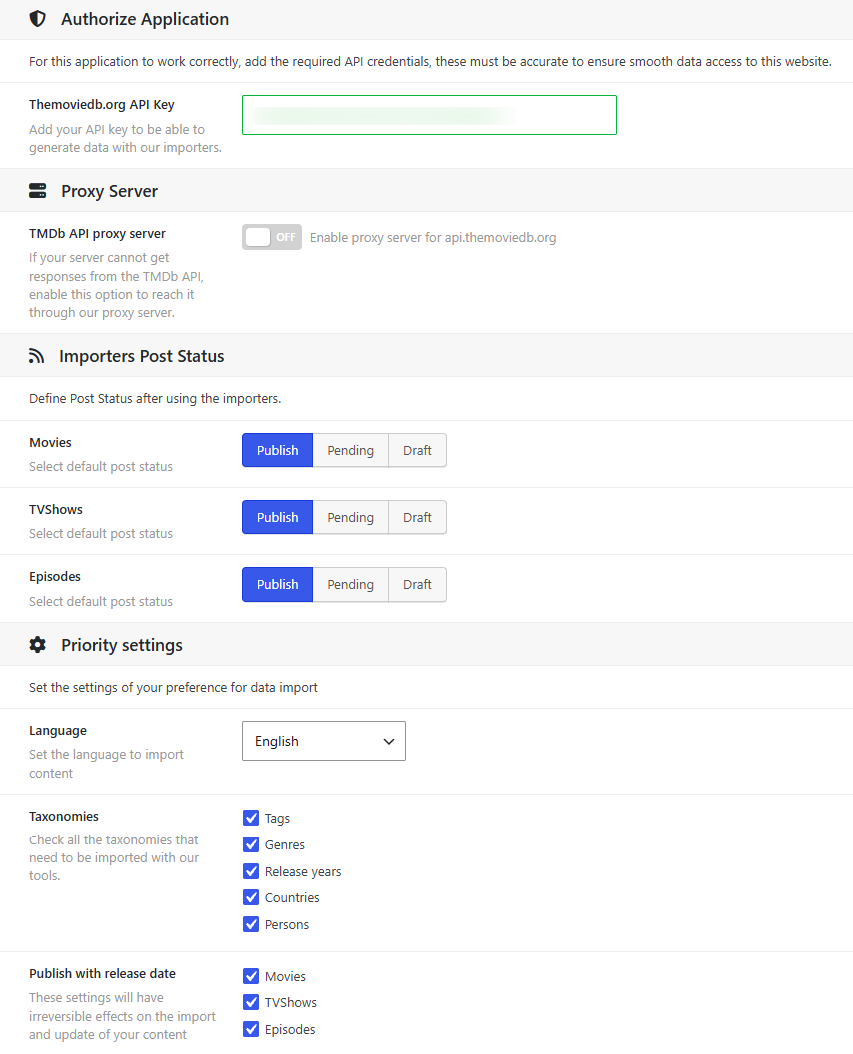Set TVShows post status to Pending
The image size is (853, 1054).
[x=350, y=518]
